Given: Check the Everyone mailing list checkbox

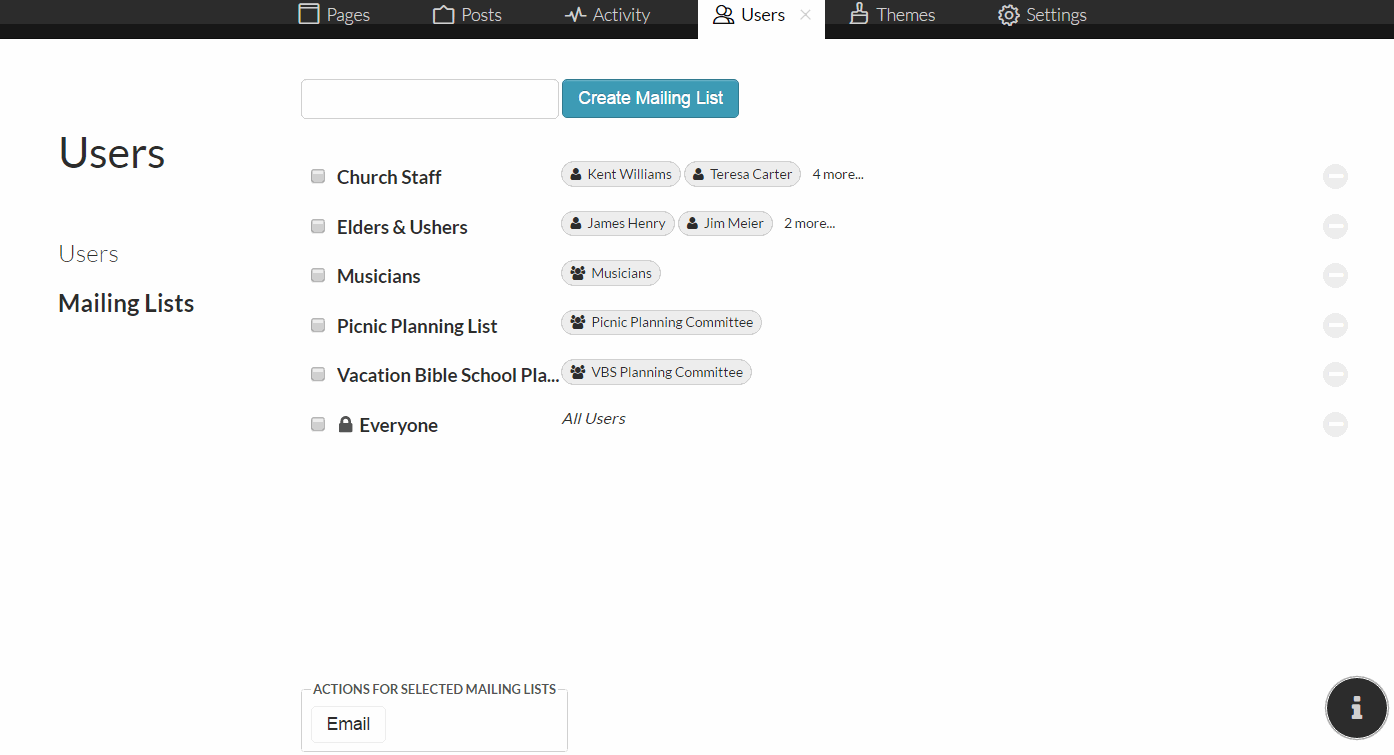Looking at the screenshot, I should [x=317, y=423].
